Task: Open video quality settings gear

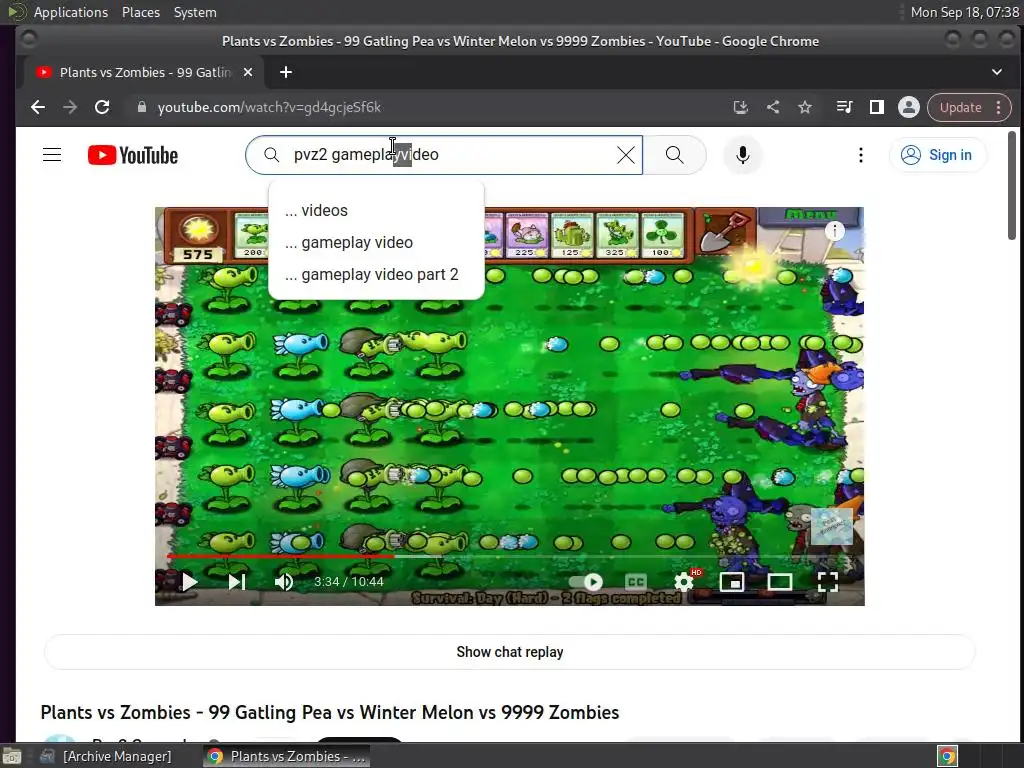Action: pos(684,581)
